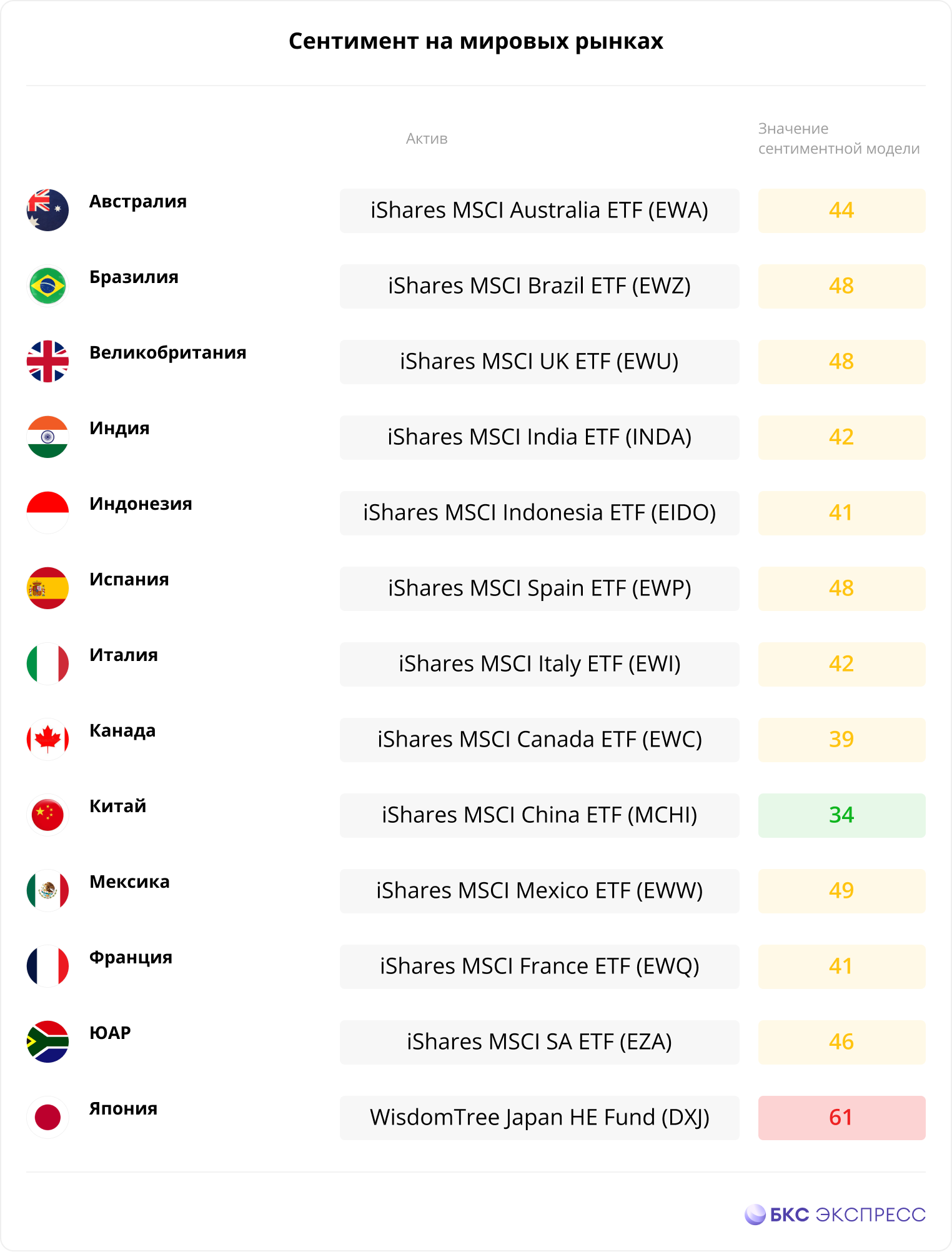This screenshot has height=1252, width=952.
Task: Select the United Kingdom flag icon
Action: pos(47,361)
